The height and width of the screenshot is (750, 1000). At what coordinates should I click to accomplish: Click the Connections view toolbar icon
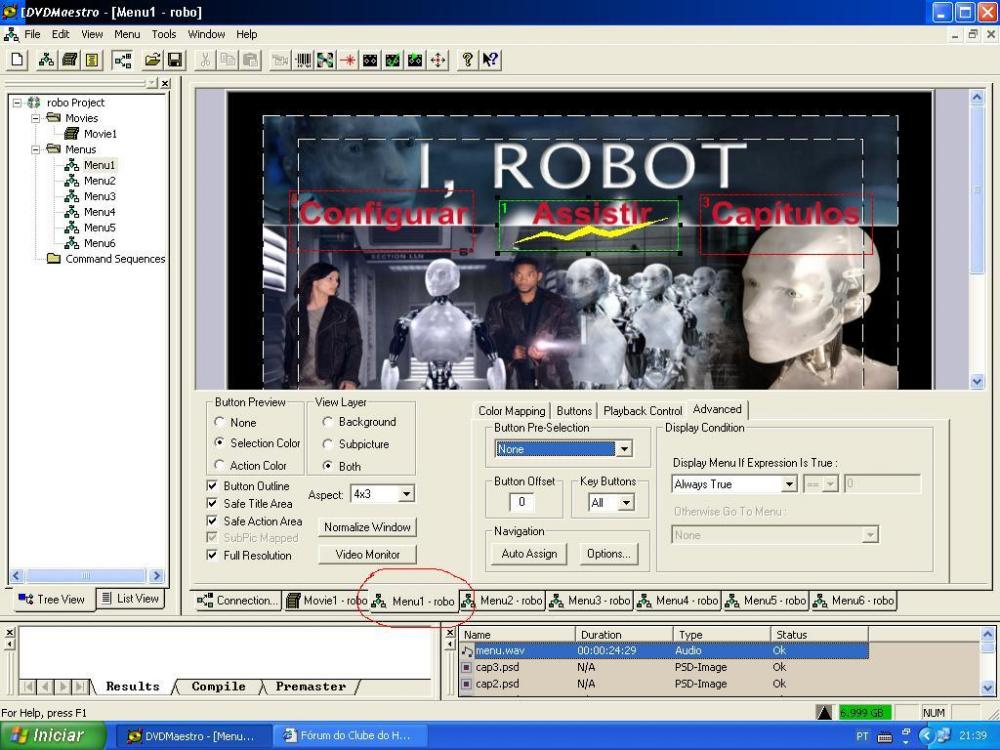click(x=123, y=60)
